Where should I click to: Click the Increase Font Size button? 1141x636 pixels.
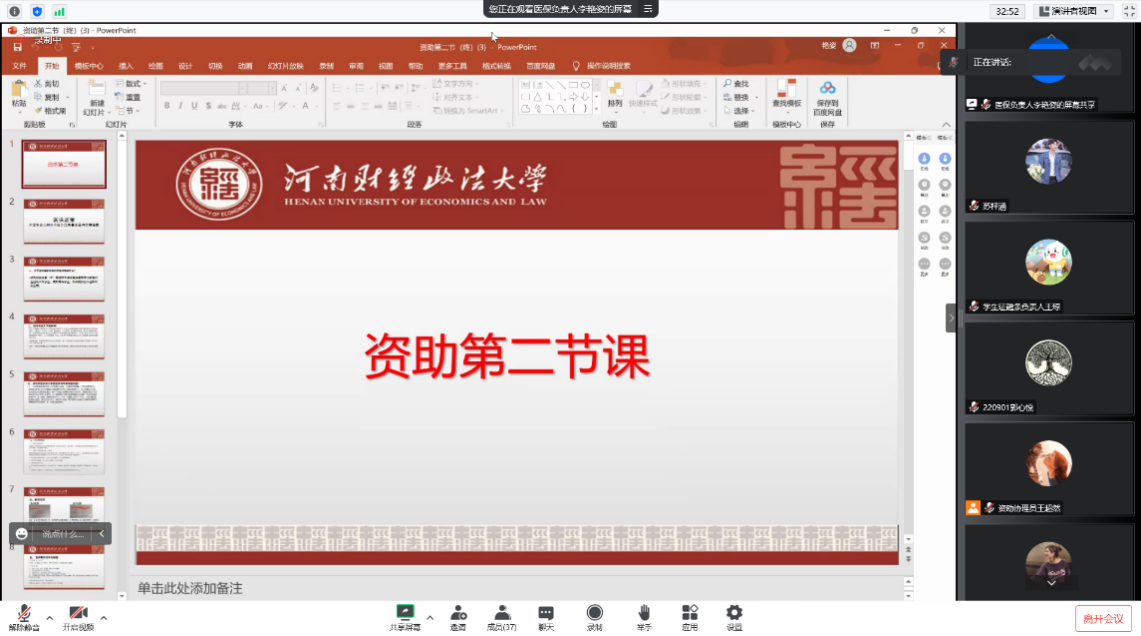coord(285,88)
